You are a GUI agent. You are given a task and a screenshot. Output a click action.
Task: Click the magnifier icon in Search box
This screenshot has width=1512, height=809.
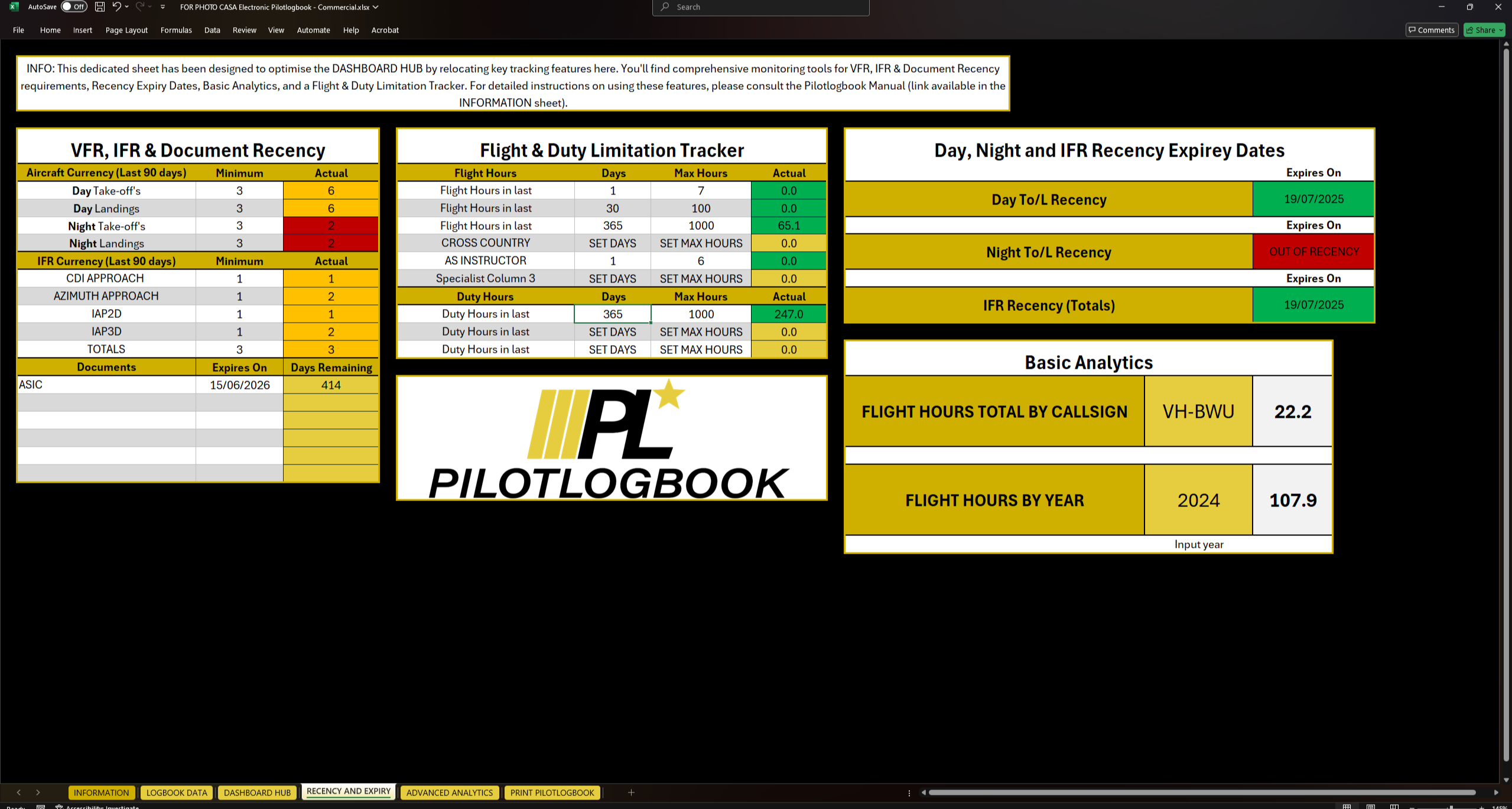(665, 7)
